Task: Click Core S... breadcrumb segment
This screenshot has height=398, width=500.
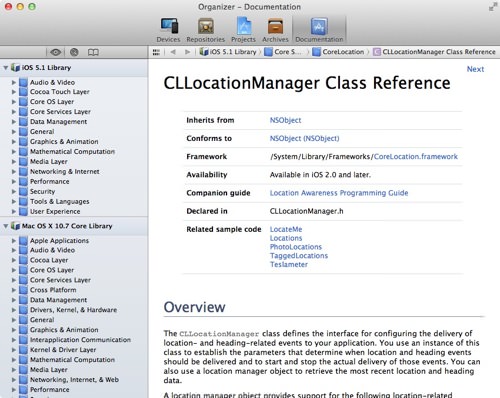Action: (x=283, y=52)
